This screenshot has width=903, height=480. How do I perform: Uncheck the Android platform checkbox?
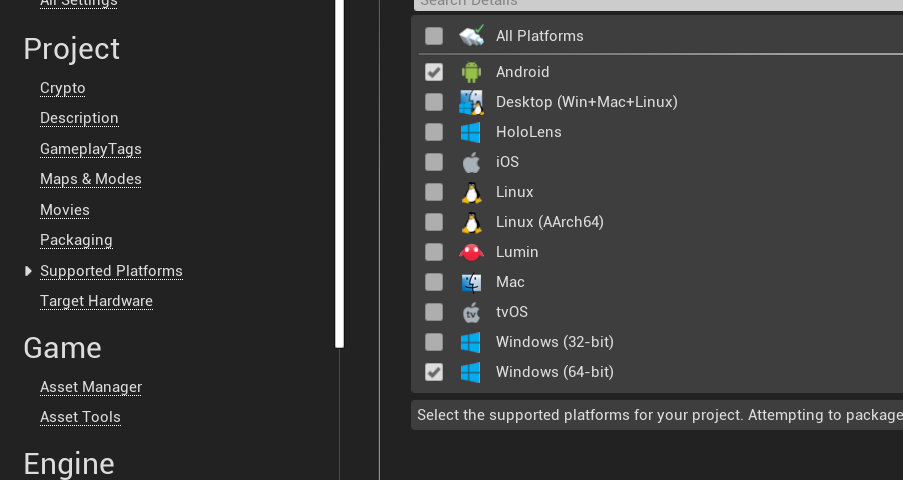434,72
